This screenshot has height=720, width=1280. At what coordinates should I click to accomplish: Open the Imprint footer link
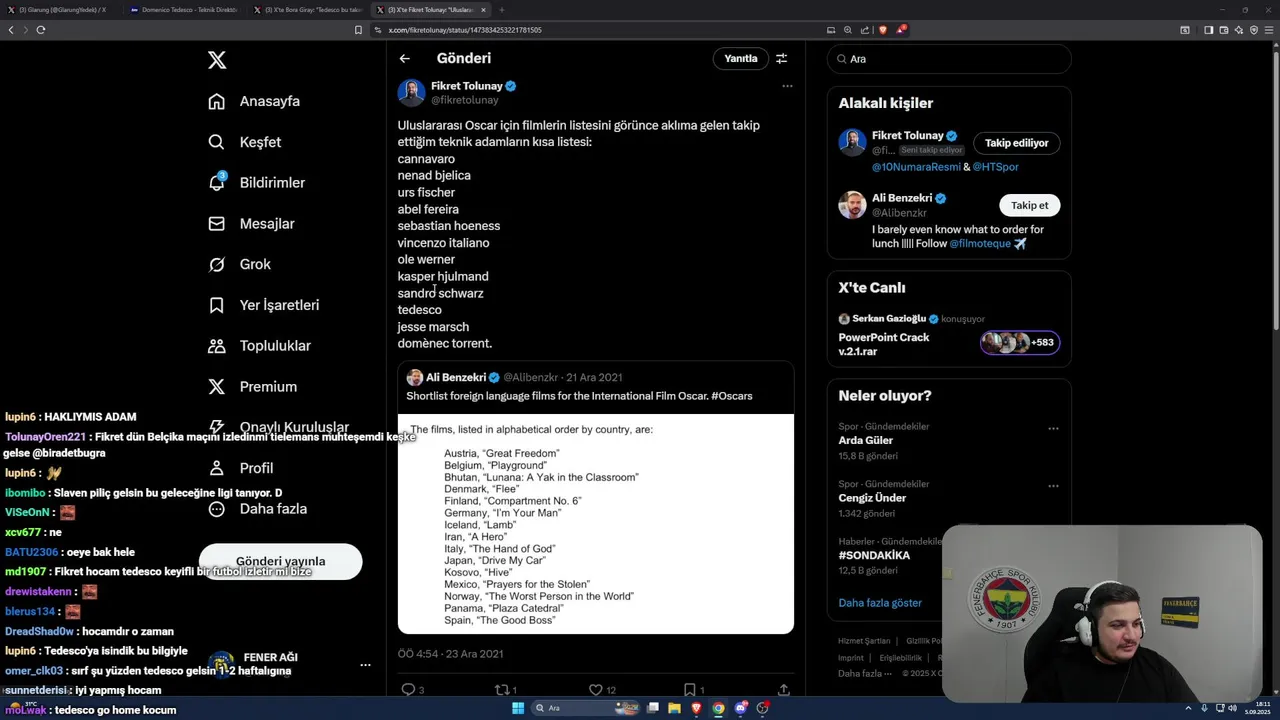(851, 658)
